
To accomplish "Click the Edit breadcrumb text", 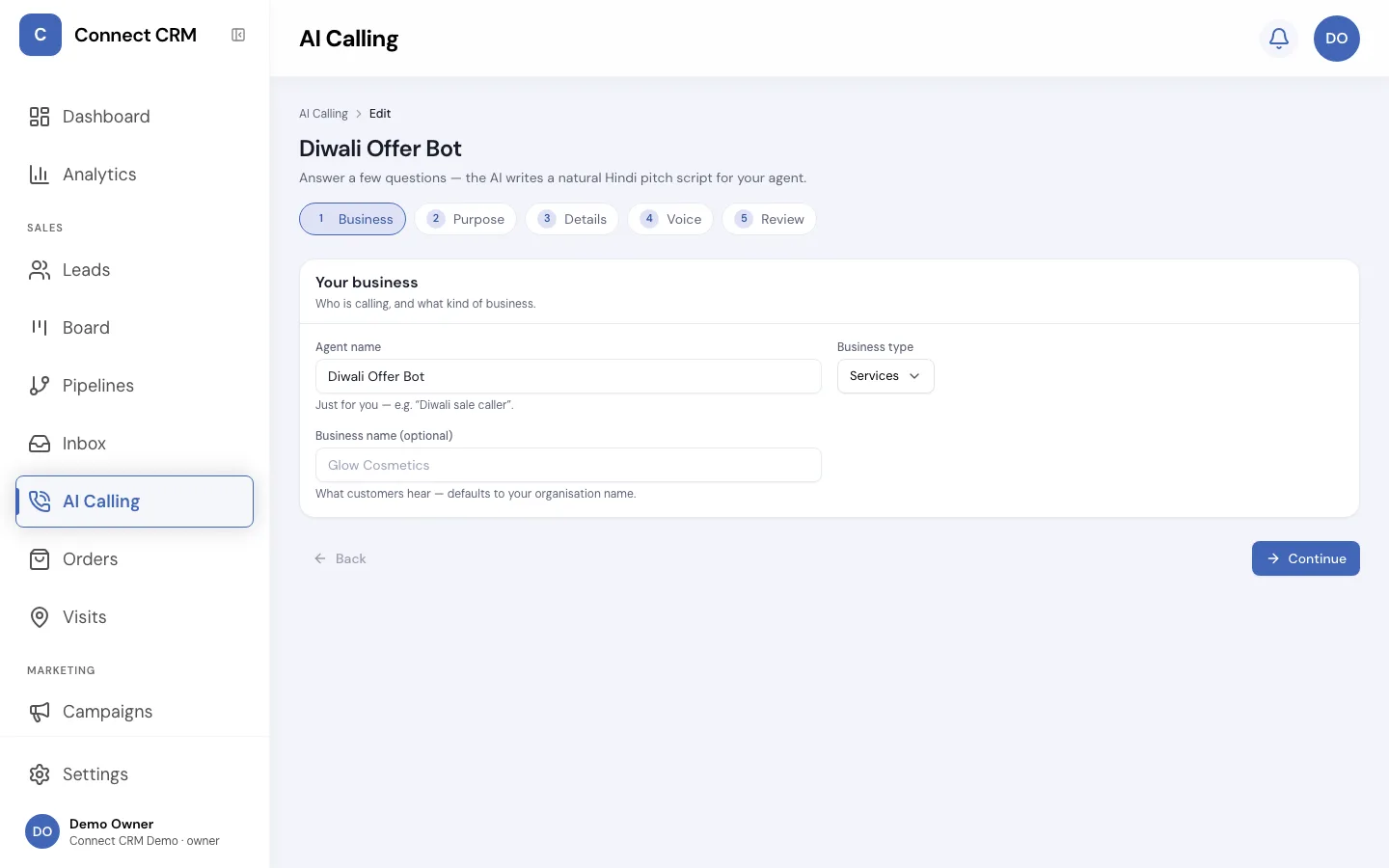I will point(380,114).
